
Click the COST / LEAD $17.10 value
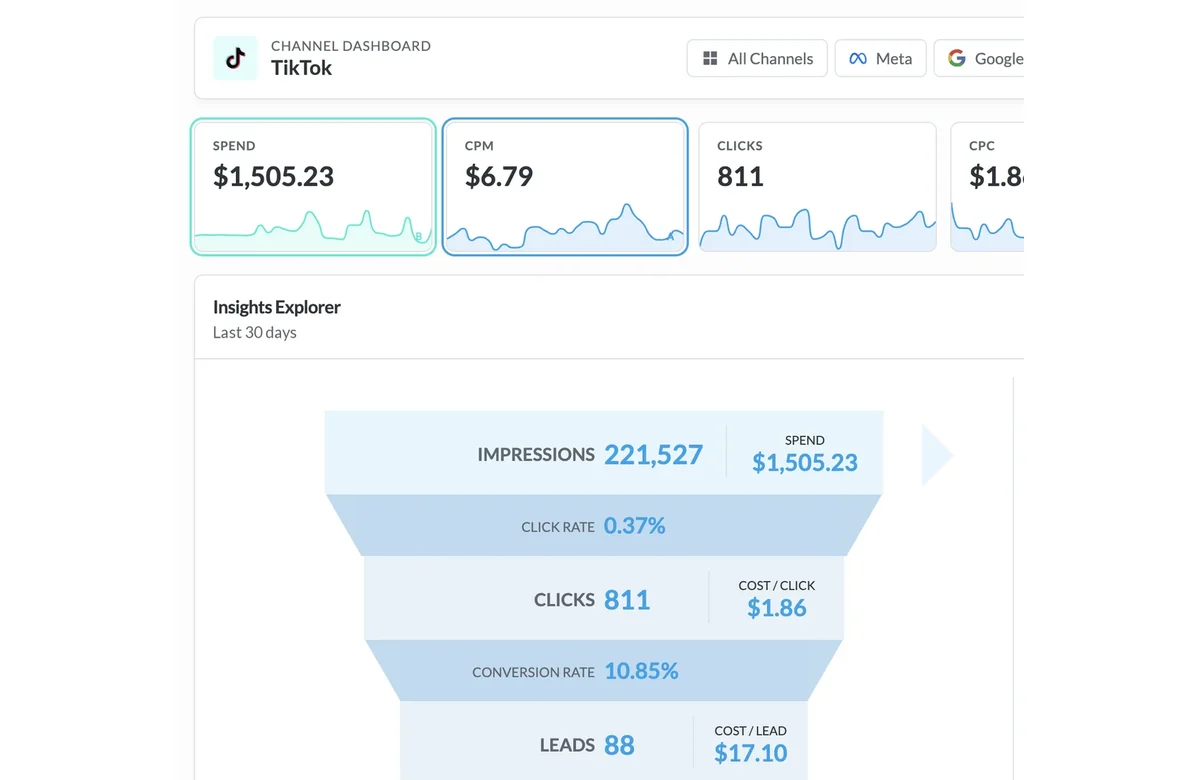[x=751, y=753]
